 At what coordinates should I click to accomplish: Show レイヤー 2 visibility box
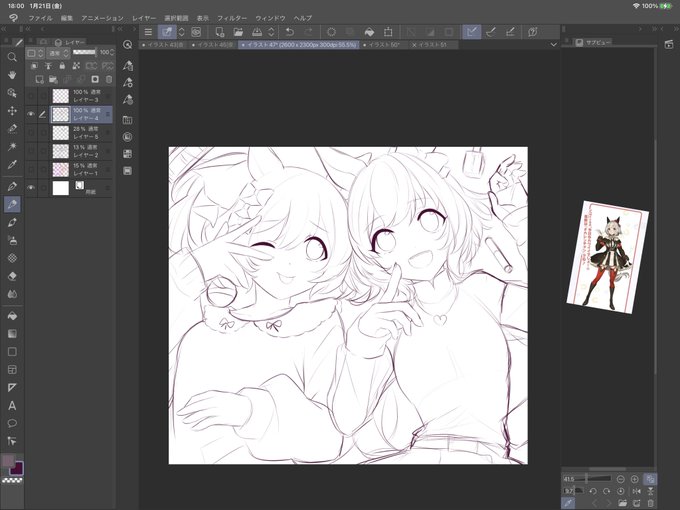(x=31, y=151)
